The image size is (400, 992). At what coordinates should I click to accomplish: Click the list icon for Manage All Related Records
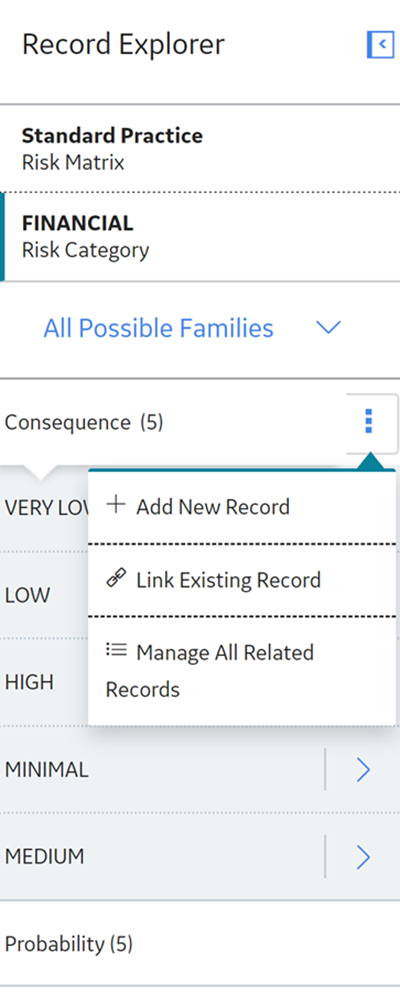[116, 650]
